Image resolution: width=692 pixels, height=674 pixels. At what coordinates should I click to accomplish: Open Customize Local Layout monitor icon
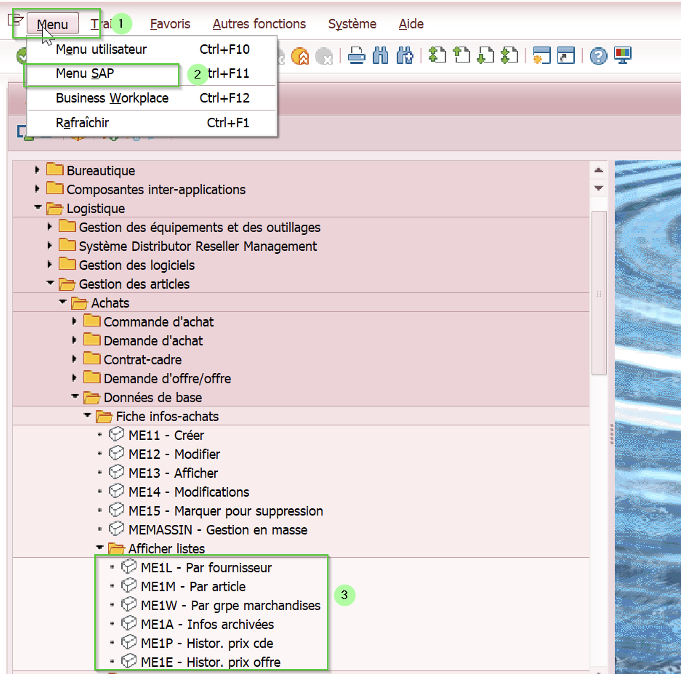coord(623,56)
